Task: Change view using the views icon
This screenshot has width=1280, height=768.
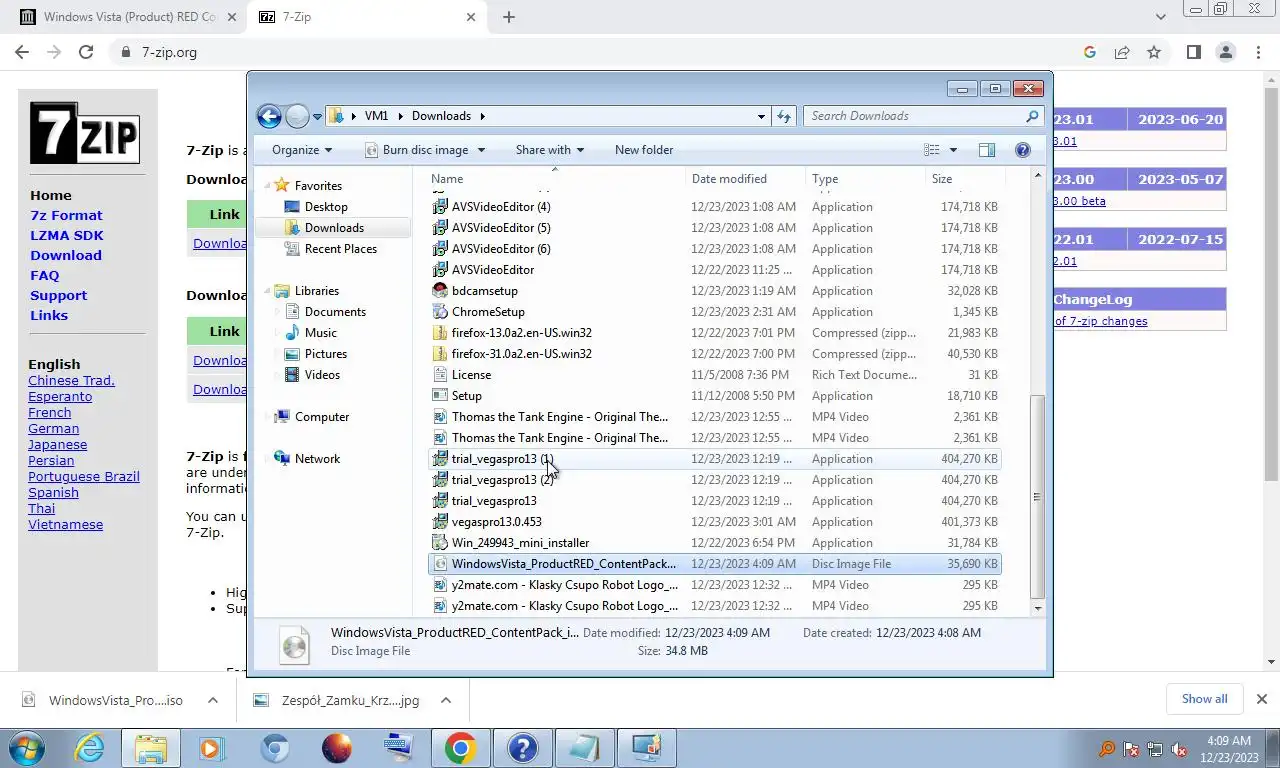Action: tap(932, 150)
